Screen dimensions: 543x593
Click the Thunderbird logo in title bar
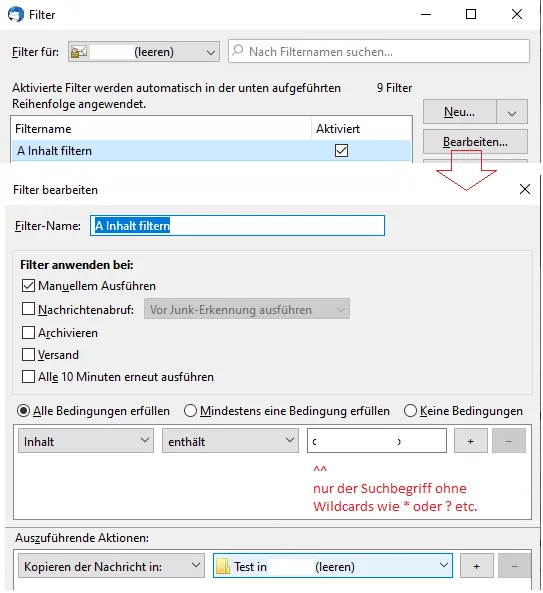click(16, 14)
